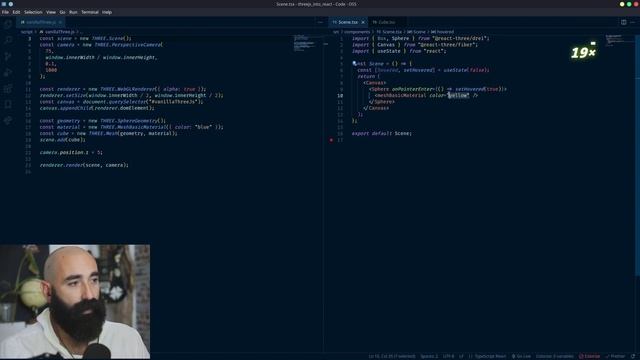Change end-of-line sequence via LF status item
640x360 pixels.
point(461,356)
